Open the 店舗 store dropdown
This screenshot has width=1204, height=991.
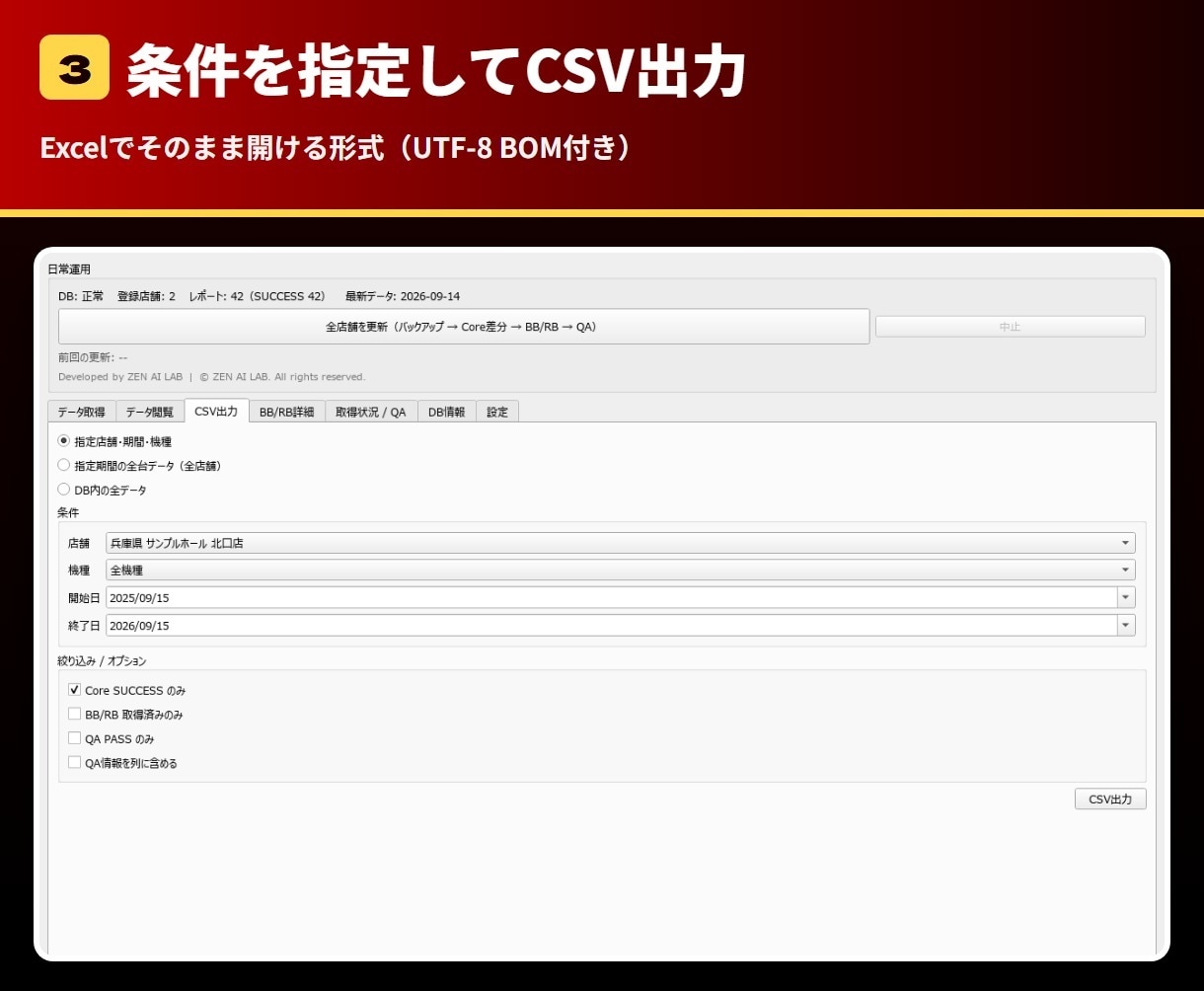coord(621,543)
